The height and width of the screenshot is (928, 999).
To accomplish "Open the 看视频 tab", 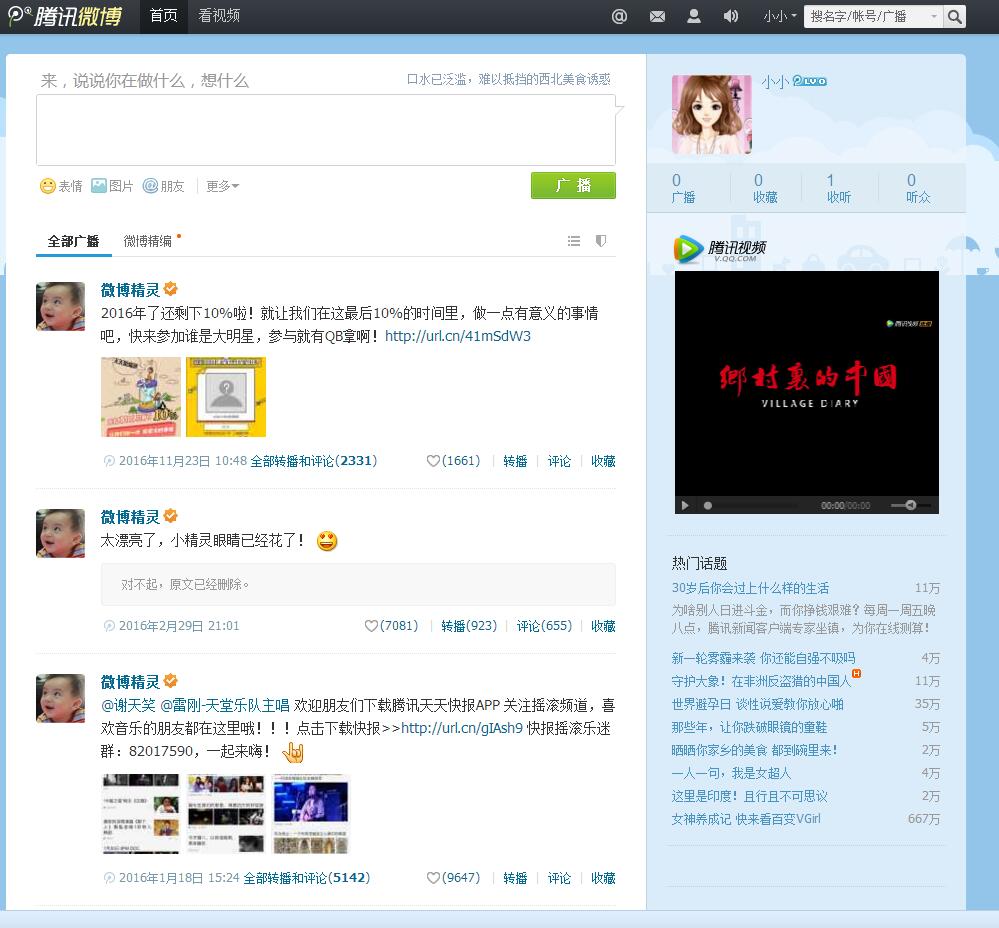I will coord(219,17).
